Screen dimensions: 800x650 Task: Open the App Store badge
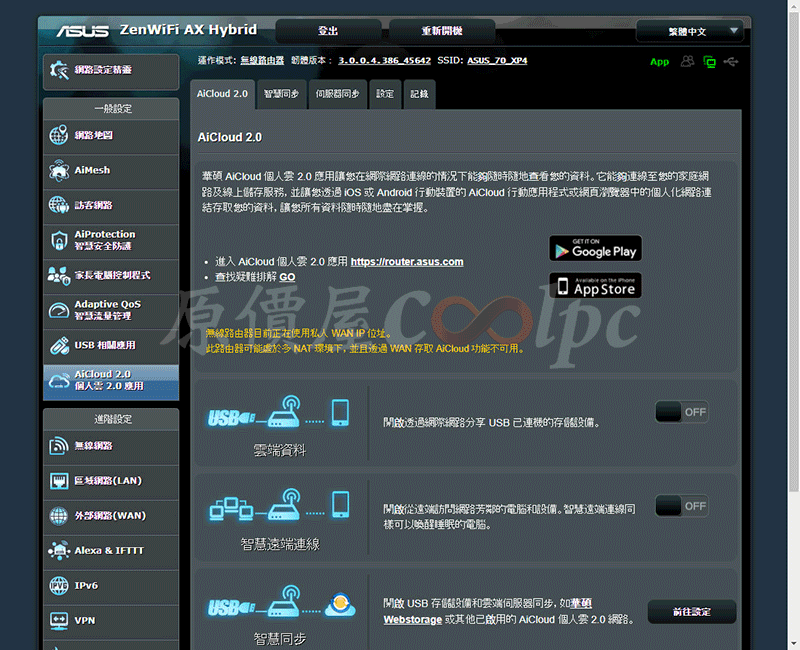click(x=595, y=285)
